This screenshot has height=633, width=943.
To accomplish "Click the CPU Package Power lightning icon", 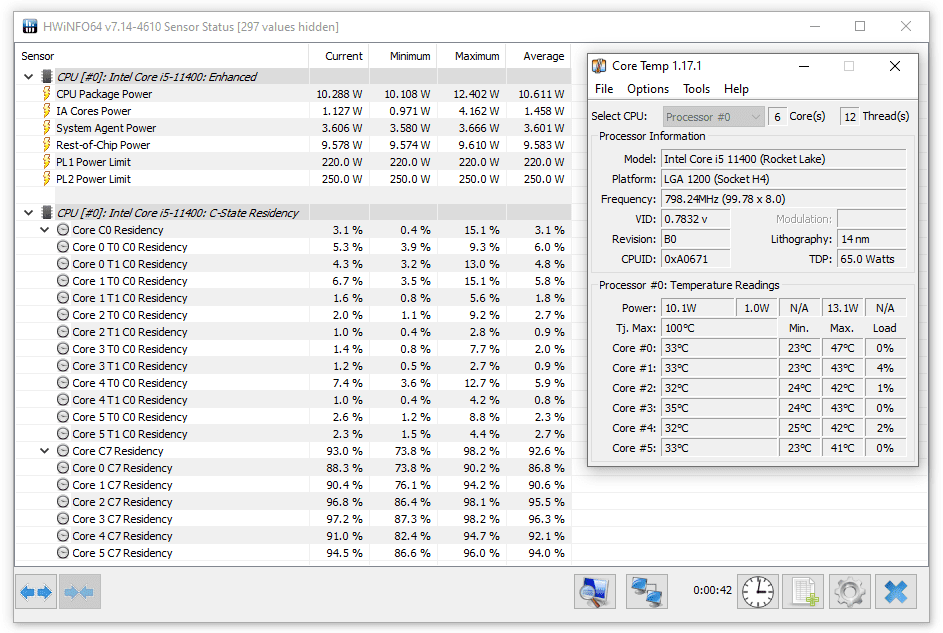I will click(46, 94).
